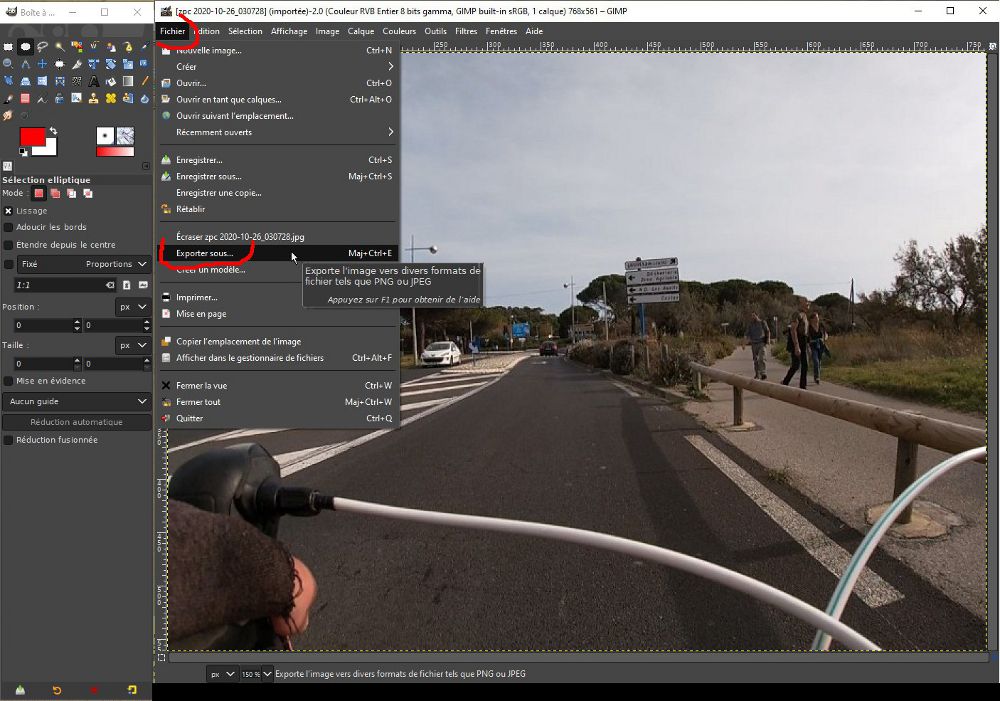
Task: Reset colors to default black and white
Action: 24,152
